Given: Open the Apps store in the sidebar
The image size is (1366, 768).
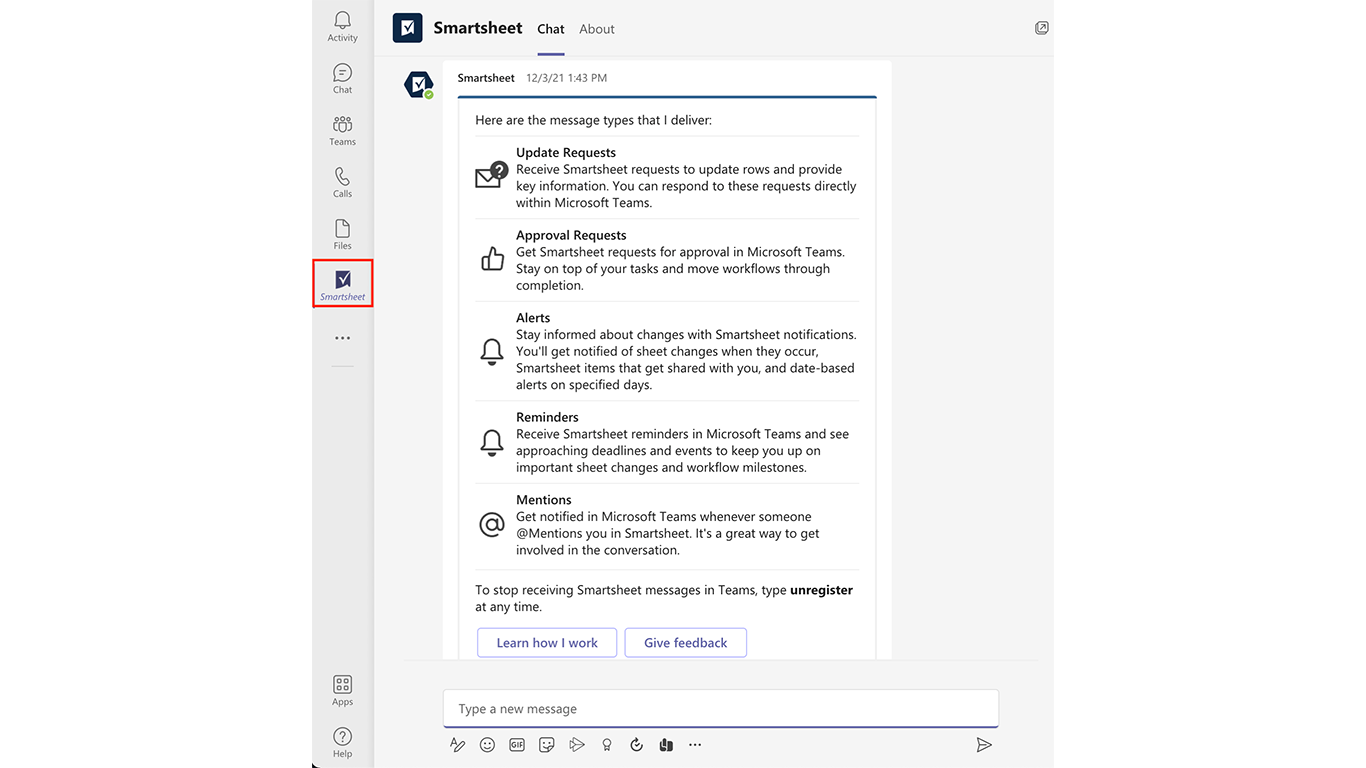Looking at the screenshot, I should pos(342,690).
